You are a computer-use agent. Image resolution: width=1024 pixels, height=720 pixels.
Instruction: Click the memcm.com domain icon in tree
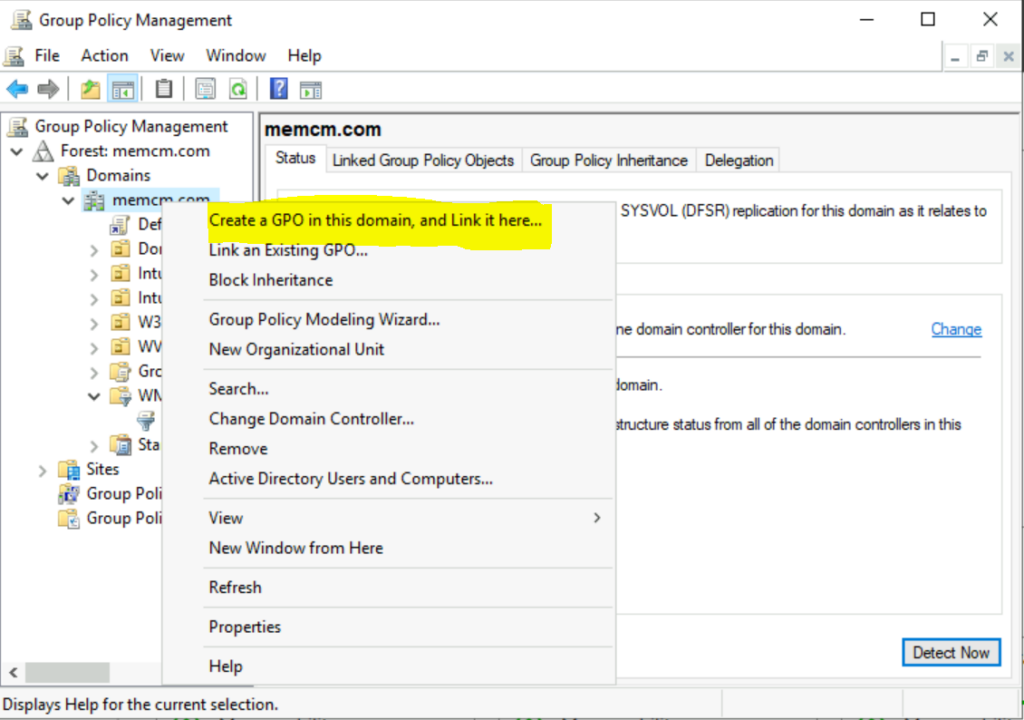coord(94,201)
